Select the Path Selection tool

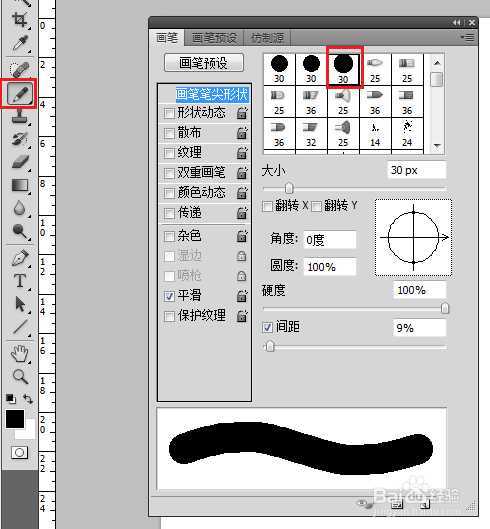point(20,304)
